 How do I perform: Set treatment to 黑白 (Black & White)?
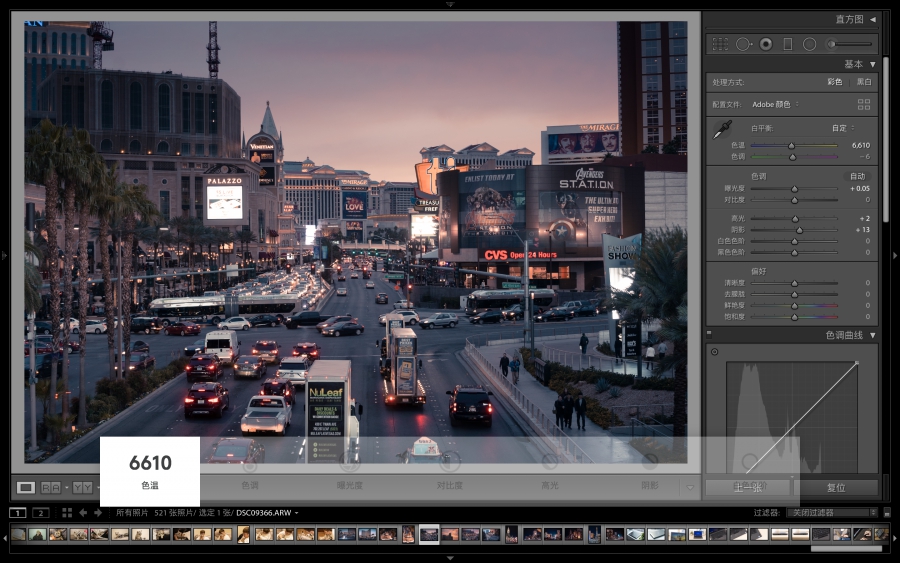[x=864, y=82]
